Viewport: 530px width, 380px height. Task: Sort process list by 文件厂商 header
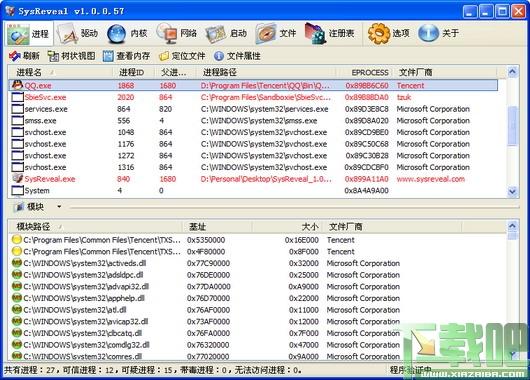444,72
